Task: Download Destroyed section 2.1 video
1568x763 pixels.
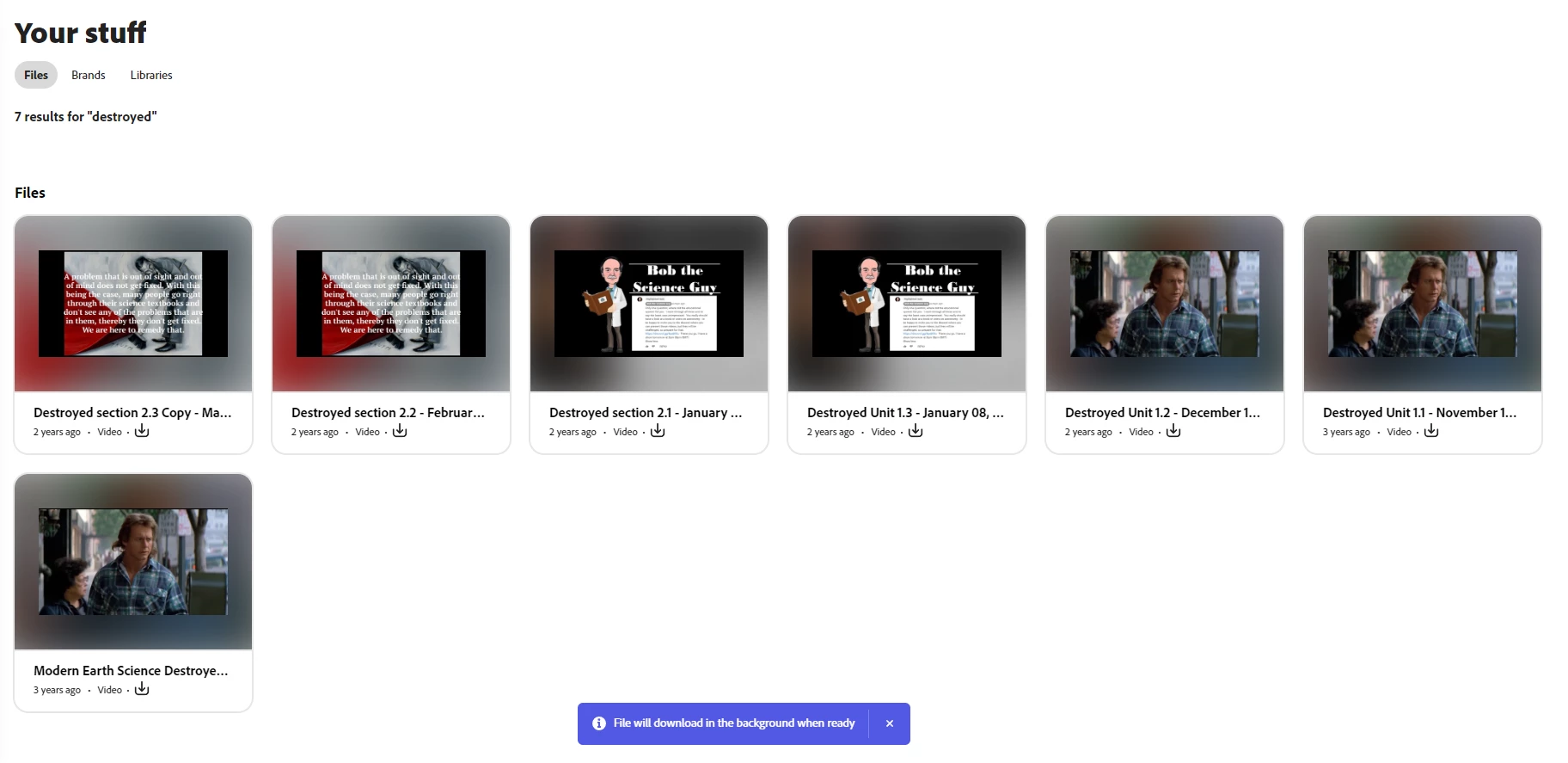Action: [x=658, y=431]
